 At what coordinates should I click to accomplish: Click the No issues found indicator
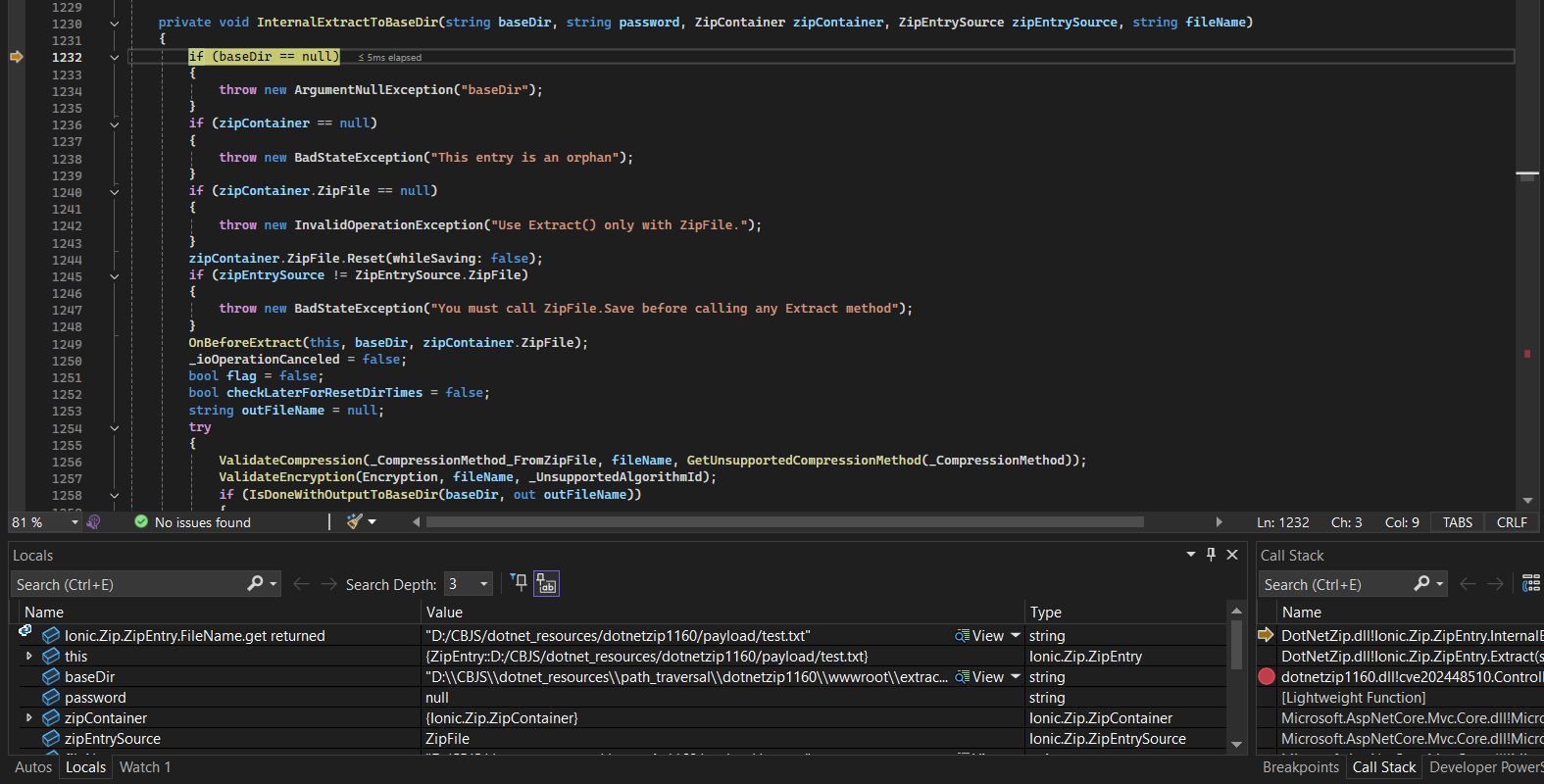[x=193, y=522]
